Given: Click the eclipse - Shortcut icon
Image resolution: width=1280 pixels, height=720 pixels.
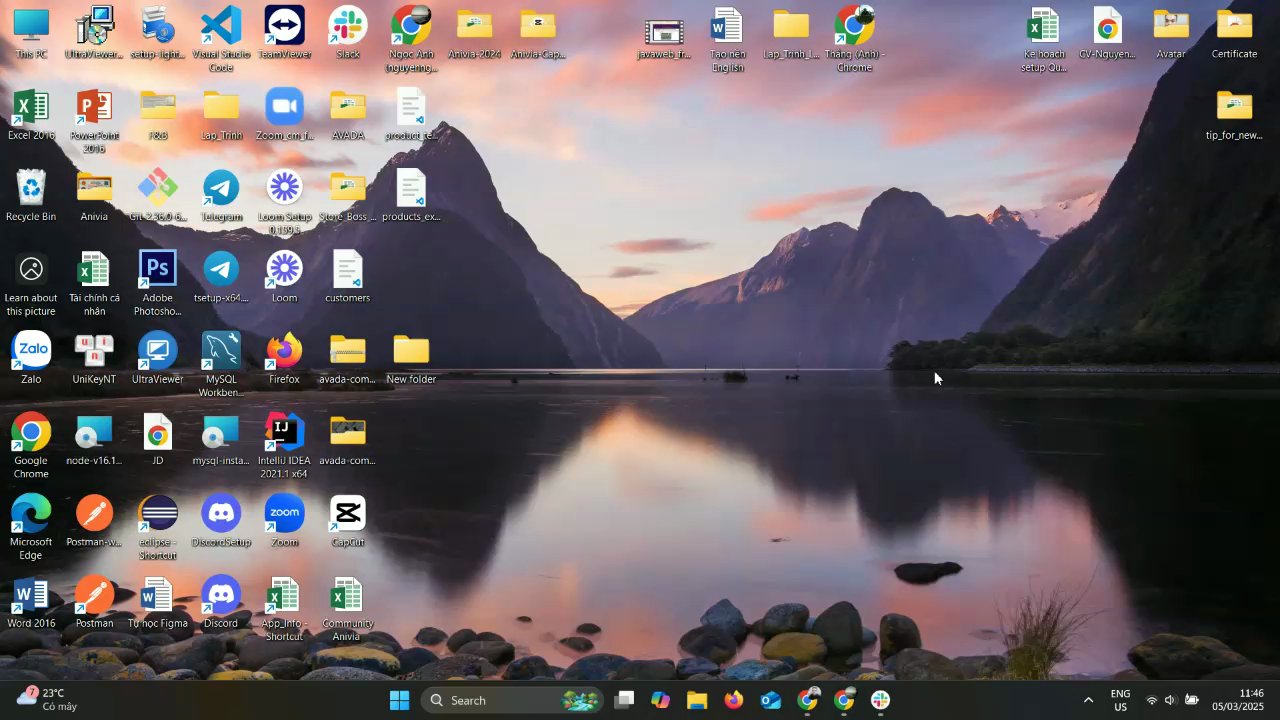Looking at the screenshot, I should (x=158, y=527).
